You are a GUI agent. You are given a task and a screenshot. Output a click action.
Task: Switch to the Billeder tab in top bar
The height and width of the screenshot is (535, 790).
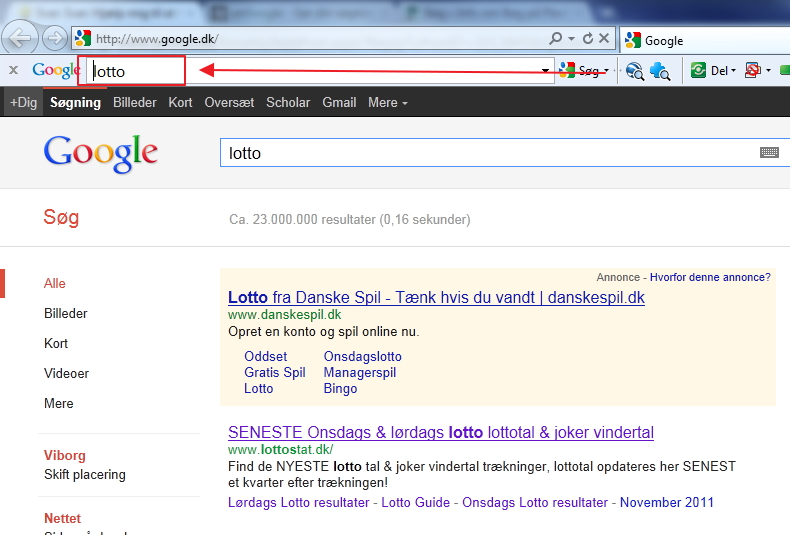(x=134, y=102)
